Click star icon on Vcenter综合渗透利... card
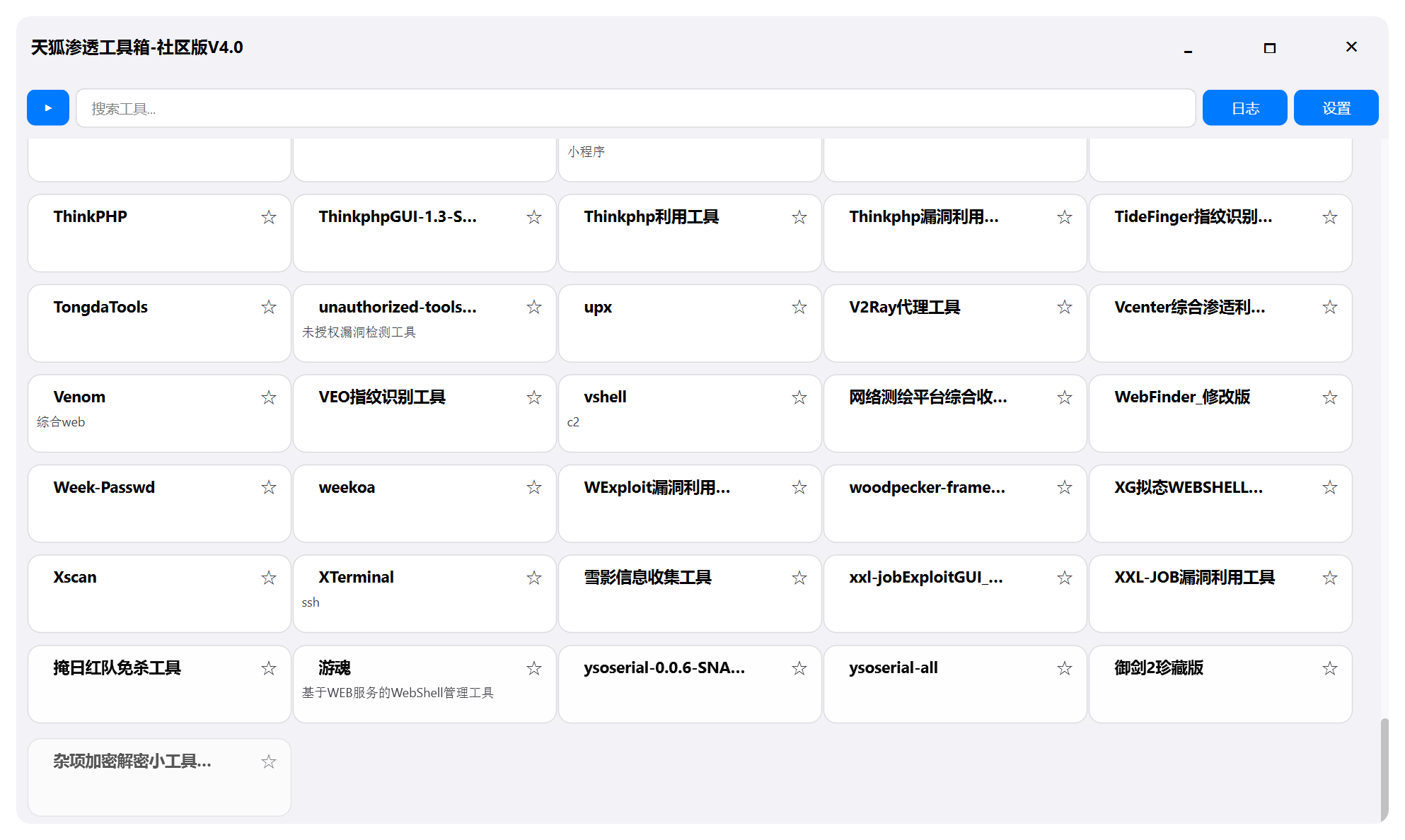This screenshot has width=1405, height=840. (1330, 307)
